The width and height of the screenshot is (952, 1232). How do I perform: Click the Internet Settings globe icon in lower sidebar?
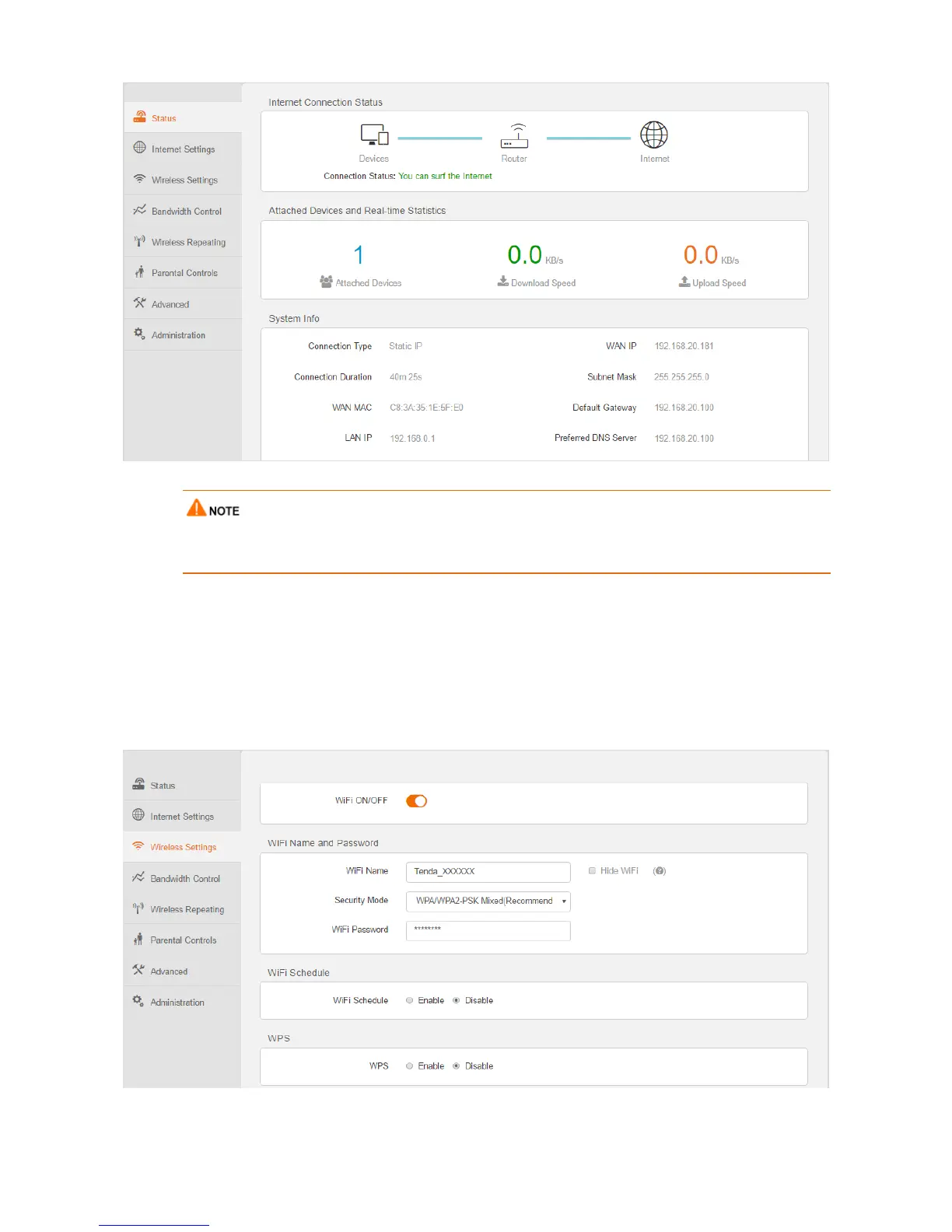[x=138, y=815]
